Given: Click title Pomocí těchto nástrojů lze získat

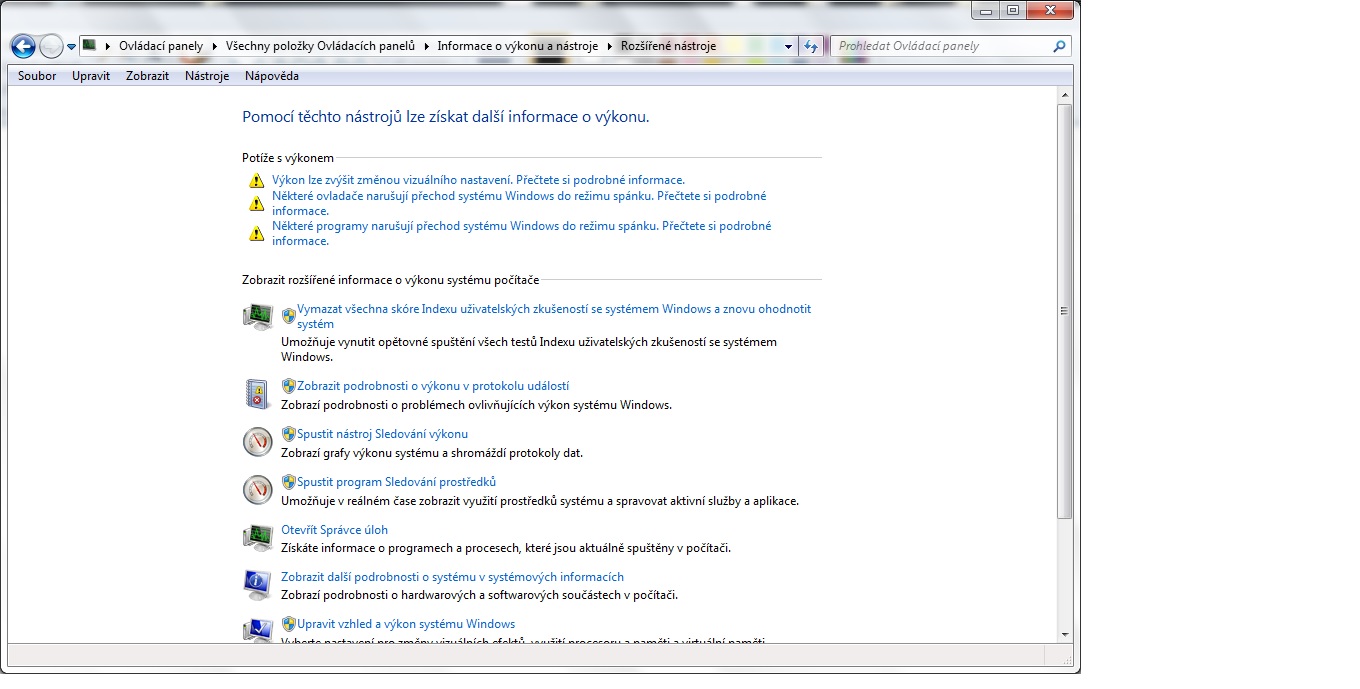Looking at the screenshot, I should tap(446, 117).
